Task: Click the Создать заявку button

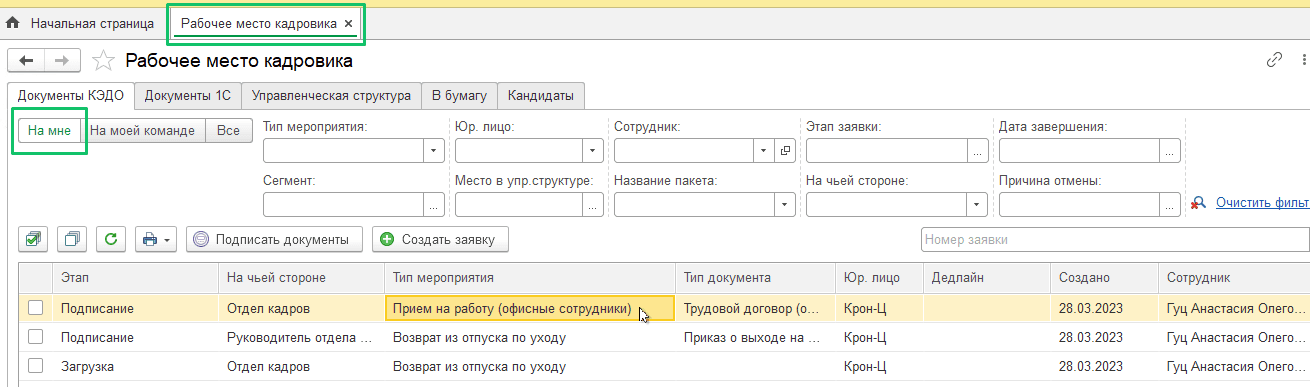Action: point(441,239)
